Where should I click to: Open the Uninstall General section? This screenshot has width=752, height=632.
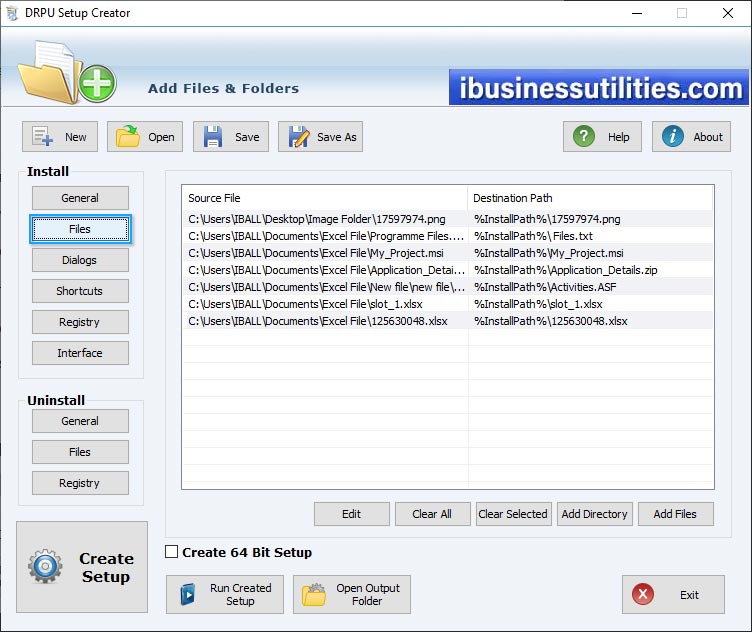[80, 421]
